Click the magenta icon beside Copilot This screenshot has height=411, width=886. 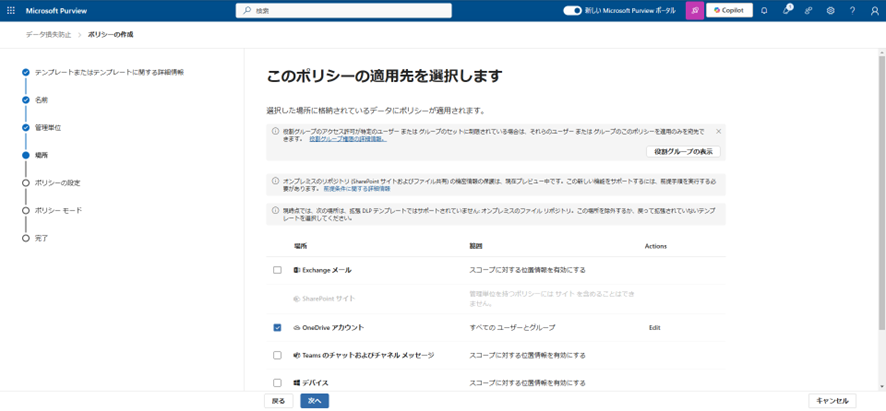pos(694,11)
